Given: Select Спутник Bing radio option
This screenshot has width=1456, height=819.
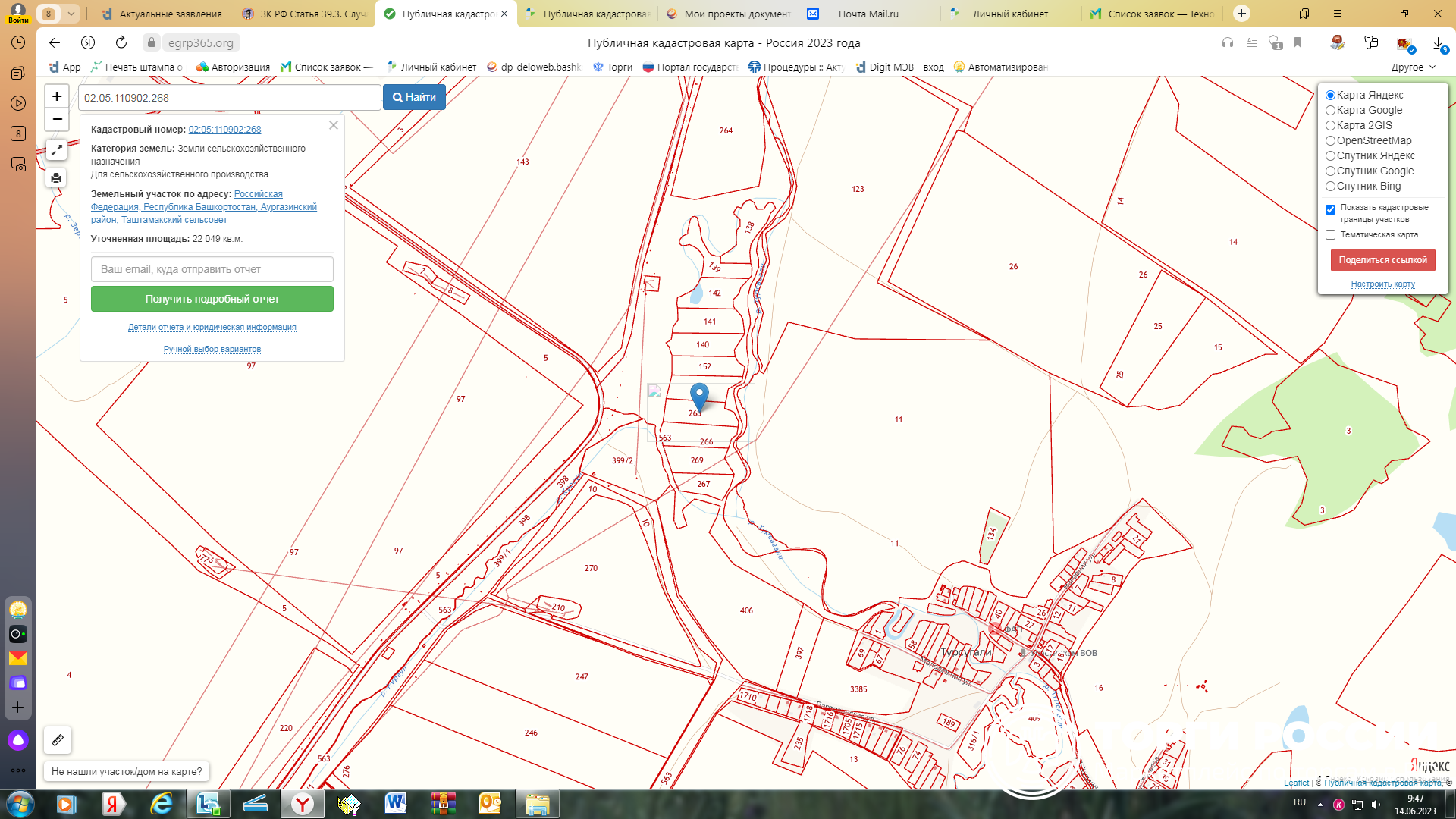Looking at the screenshot, I should [x=1330, y=187].
